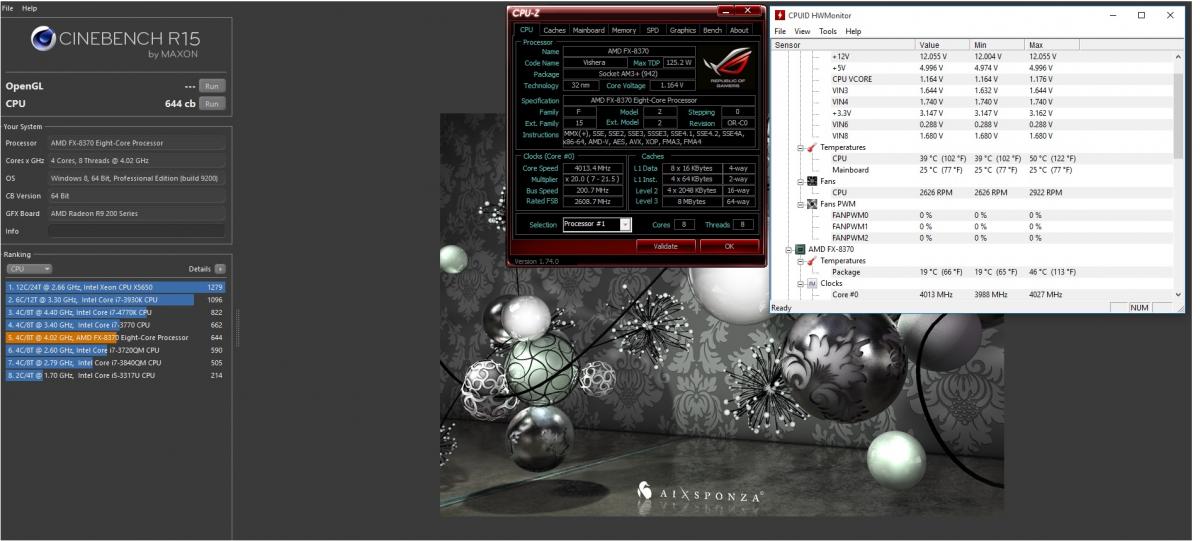The width and height of the screenshot is (1200, 541).
Task: Switch to the Memory tab in CPU-Z
Action: 624,31
